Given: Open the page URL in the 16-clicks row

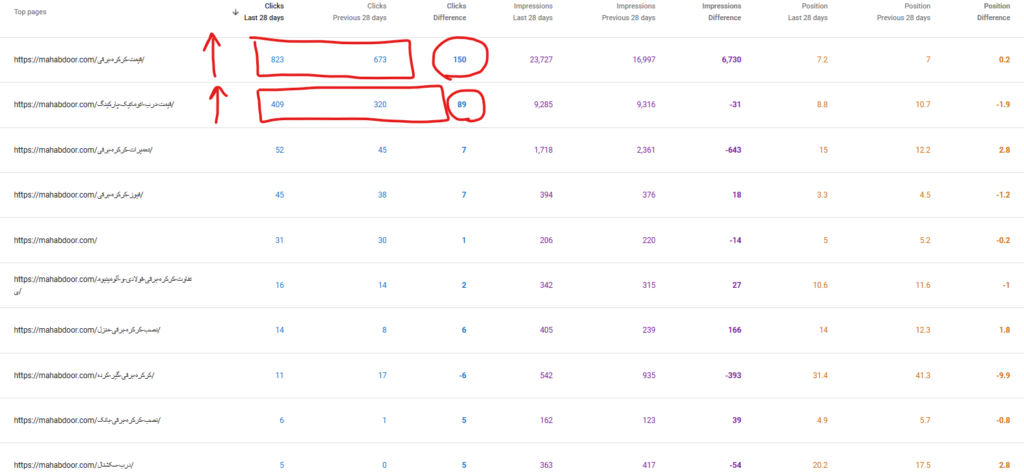Looking at the screenshot, I should coord(103,285).
